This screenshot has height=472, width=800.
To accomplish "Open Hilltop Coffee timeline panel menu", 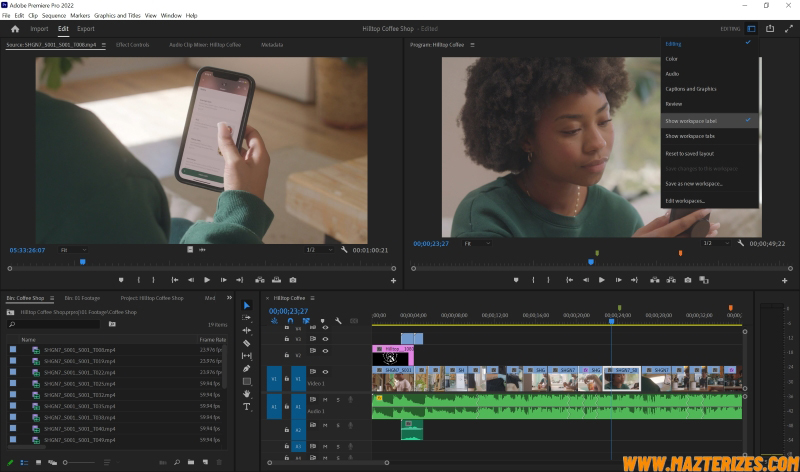I will (313, 298).
